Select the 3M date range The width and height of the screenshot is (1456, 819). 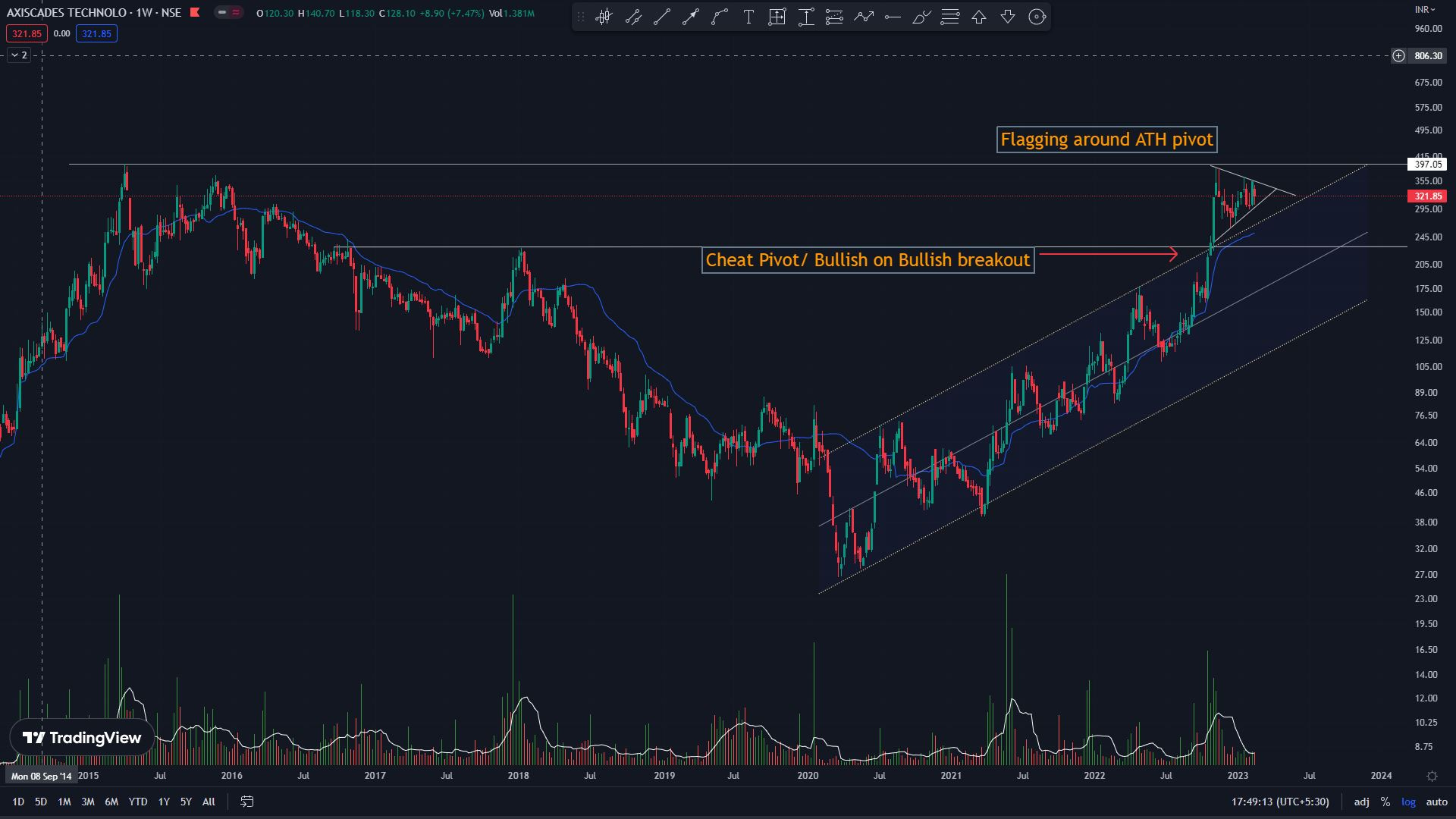pos(88,802)
